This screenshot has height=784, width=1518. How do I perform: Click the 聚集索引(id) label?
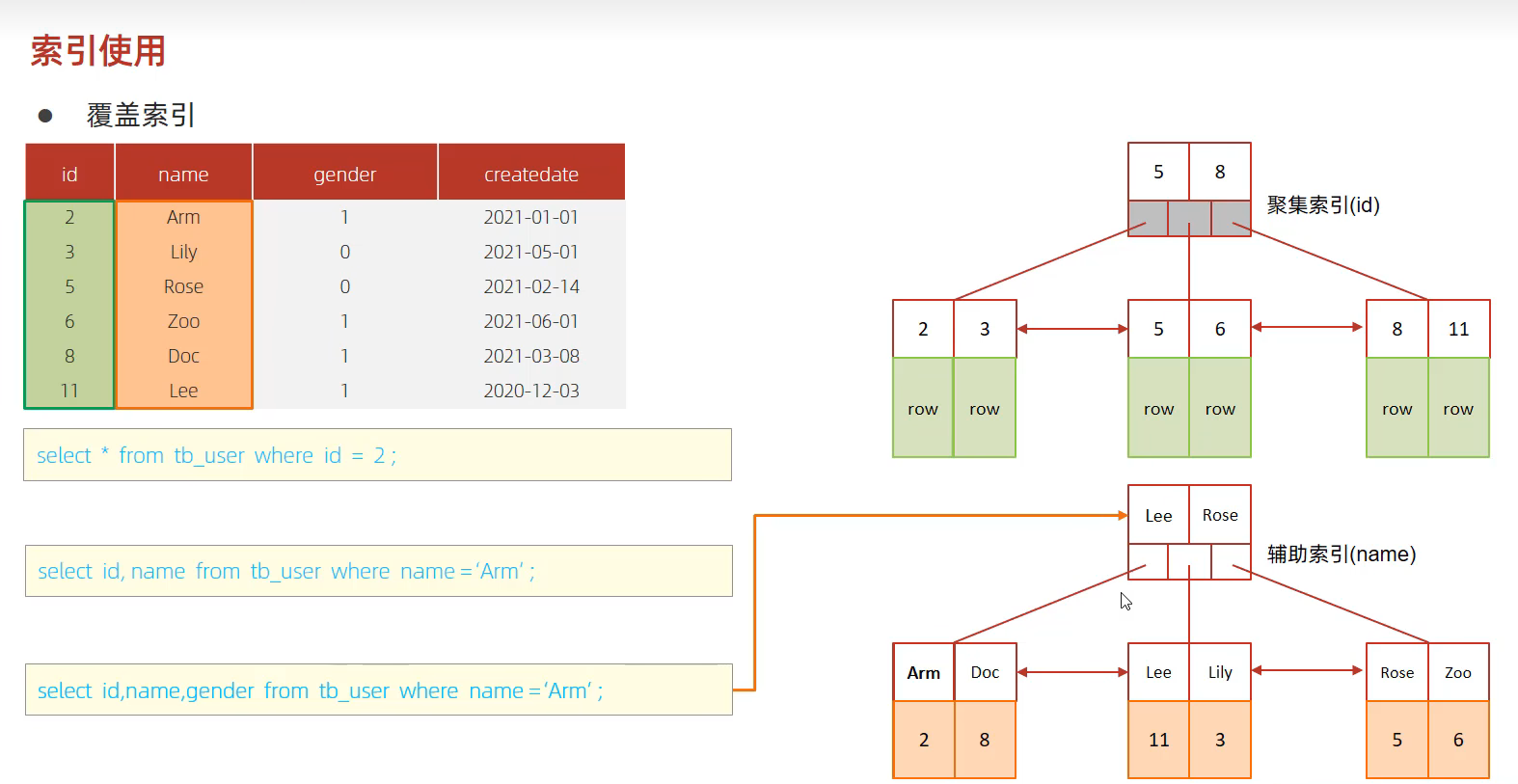coord(1322,204)
